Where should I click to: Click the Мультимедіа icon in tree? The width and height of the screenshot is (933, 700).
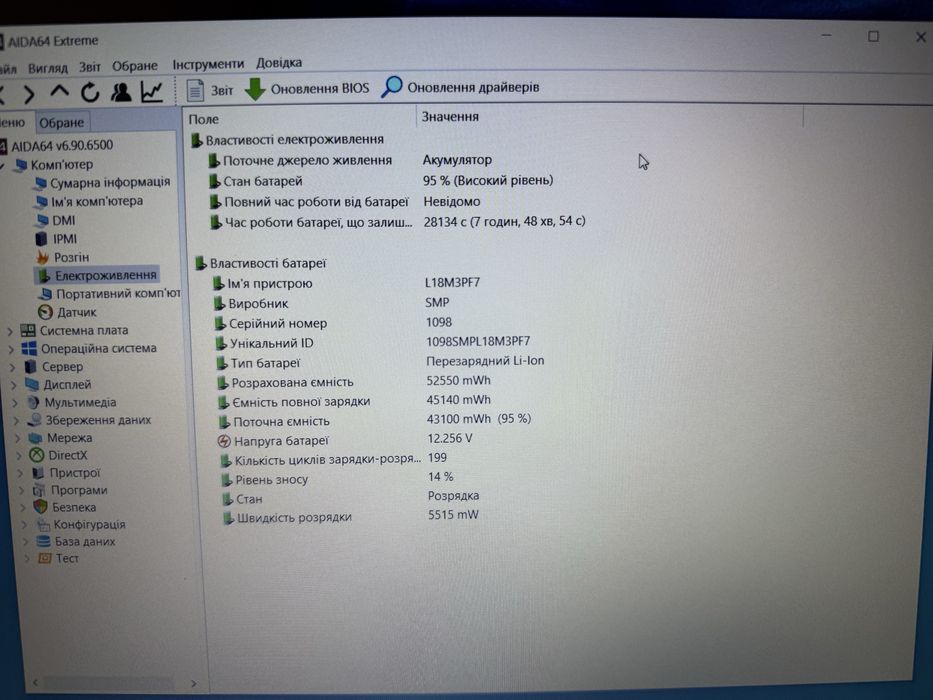[33, 402]
